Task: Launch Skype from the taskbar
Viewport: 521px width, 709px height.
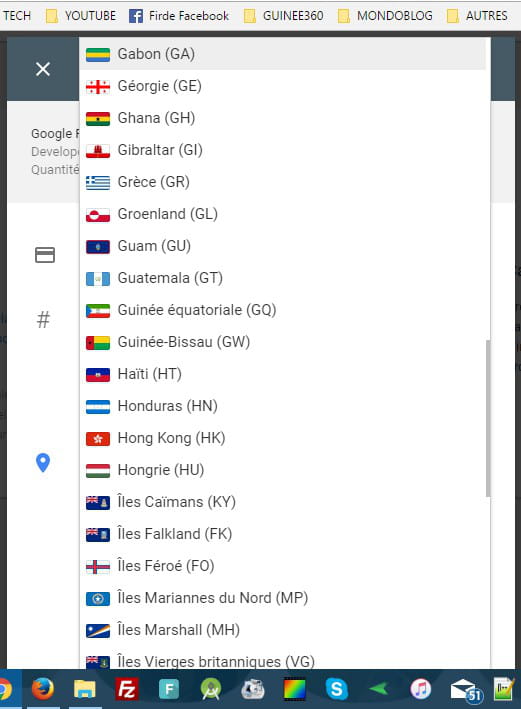Action: click(x=336, y=689)
